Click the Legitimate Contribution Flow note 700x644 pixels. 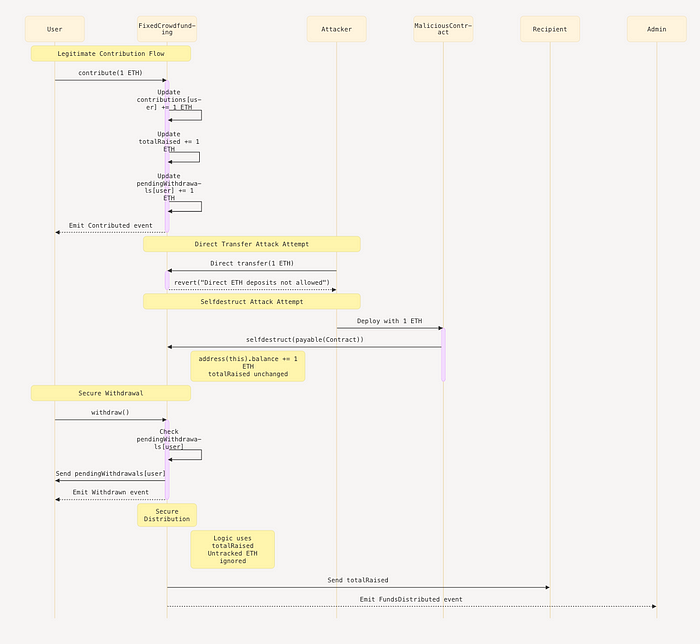click(111, 54)
